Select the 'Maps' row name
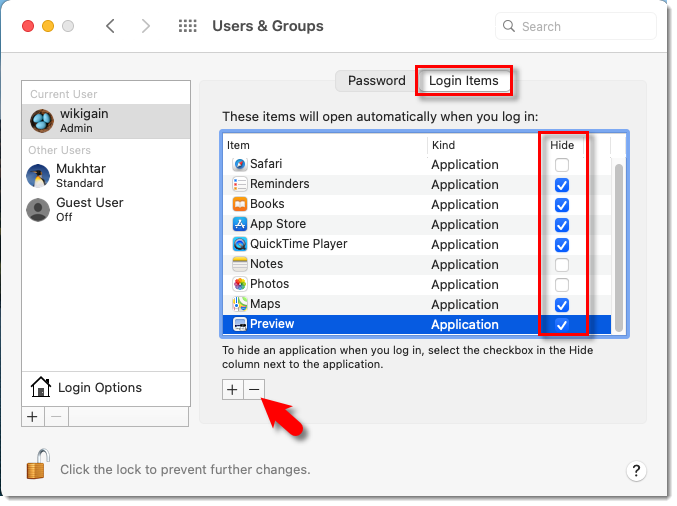 pyautogui.click(x=265, y=304)
